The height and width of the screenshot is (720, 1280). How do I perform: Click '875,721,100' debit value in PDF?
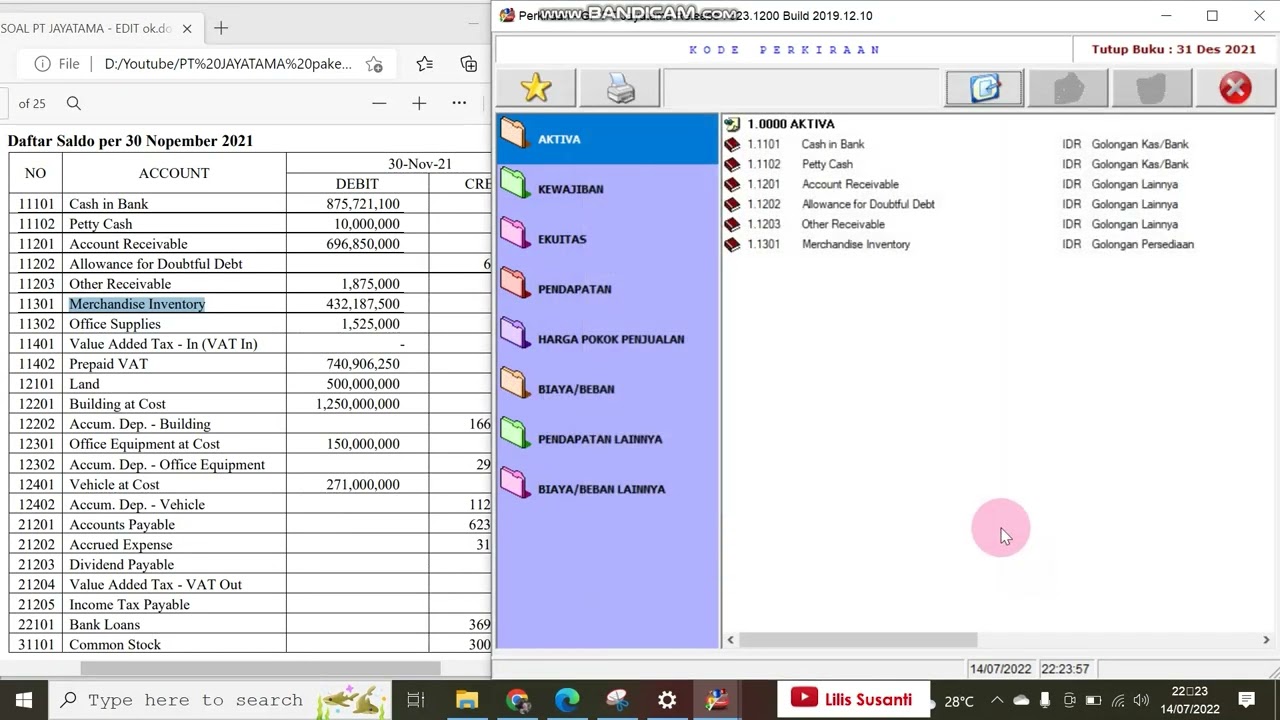pos(362,204)
